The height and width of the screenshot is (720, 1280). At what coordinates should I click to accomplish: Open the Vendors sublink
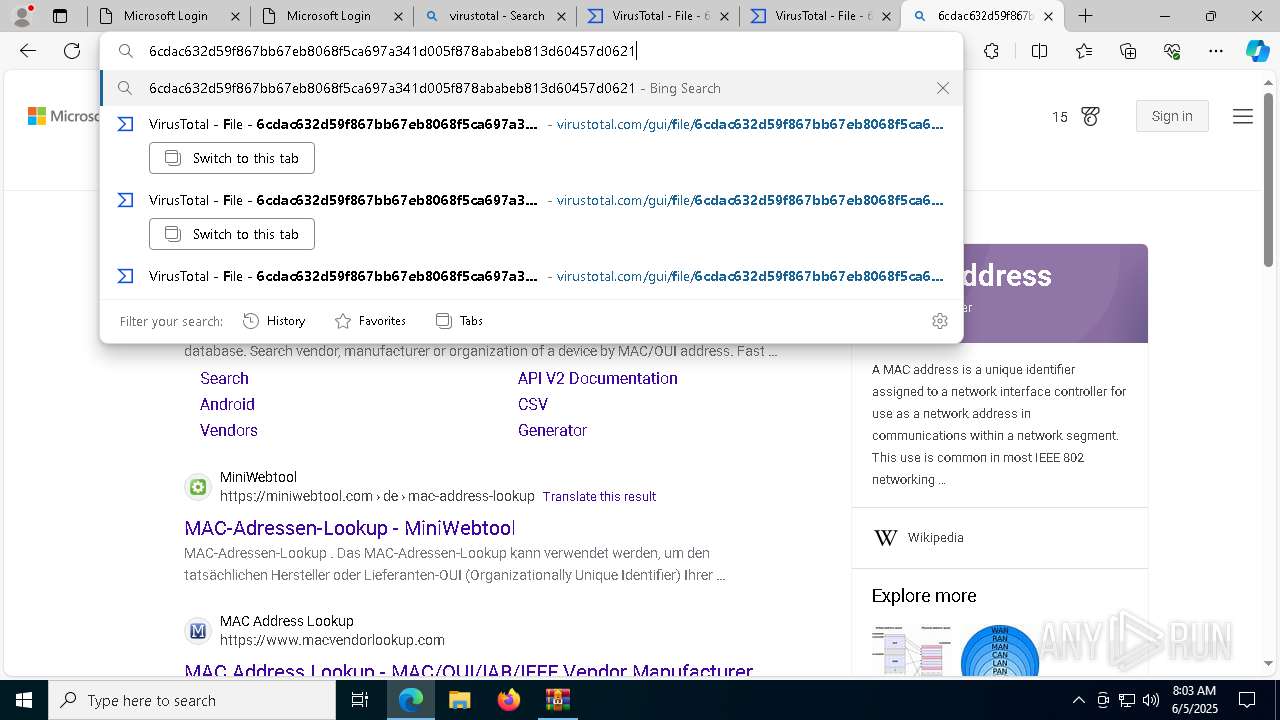coord(229,430)
